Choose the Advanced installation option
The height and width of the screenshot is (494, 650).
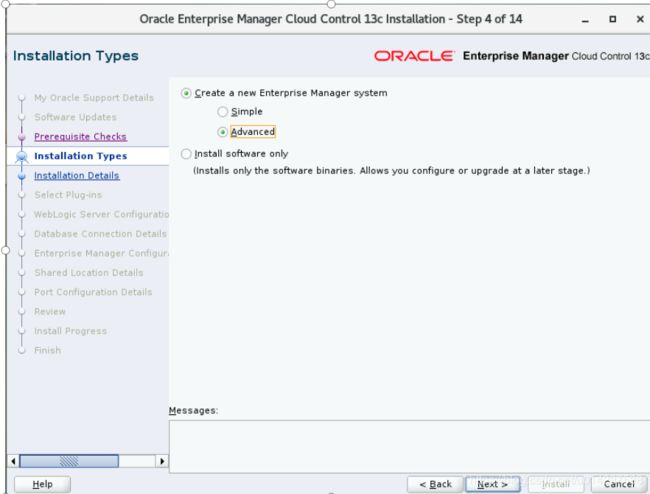point(223,132)
